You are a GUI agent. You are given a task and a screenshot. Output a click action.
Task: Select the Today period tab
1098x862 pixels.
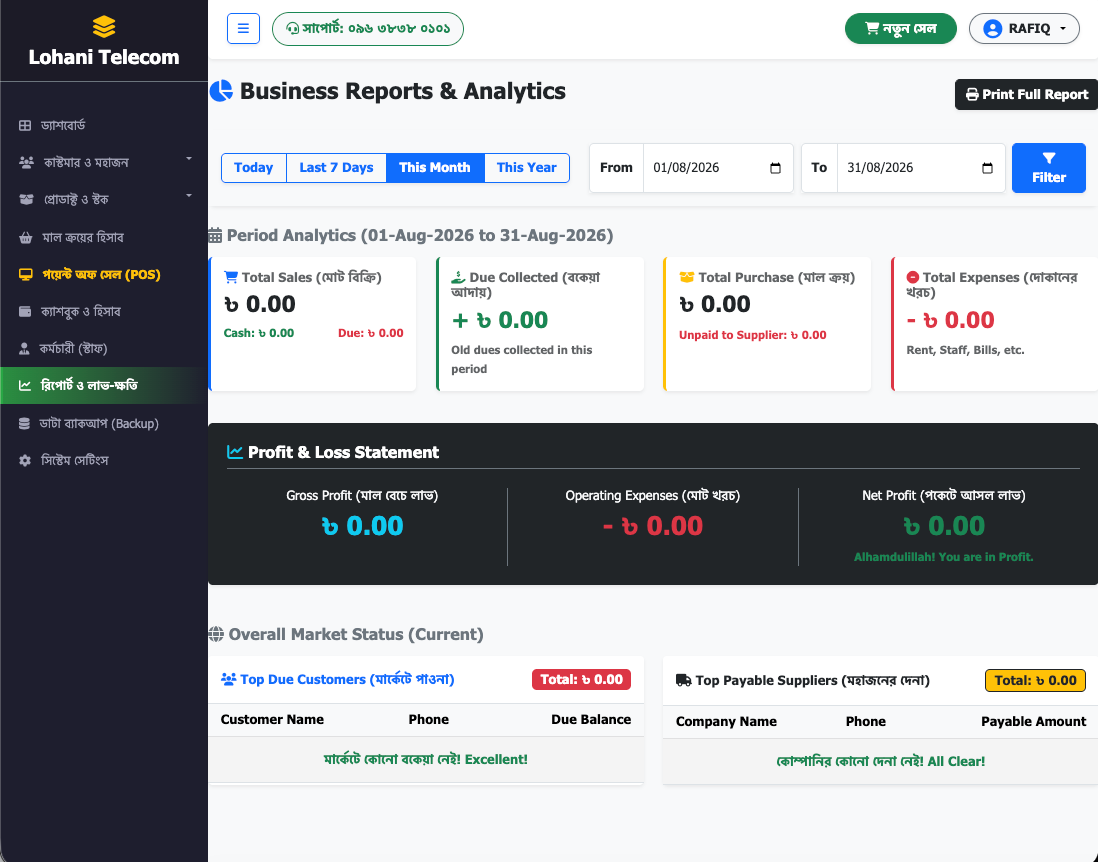pyautogui.click(x=253, y=168)
